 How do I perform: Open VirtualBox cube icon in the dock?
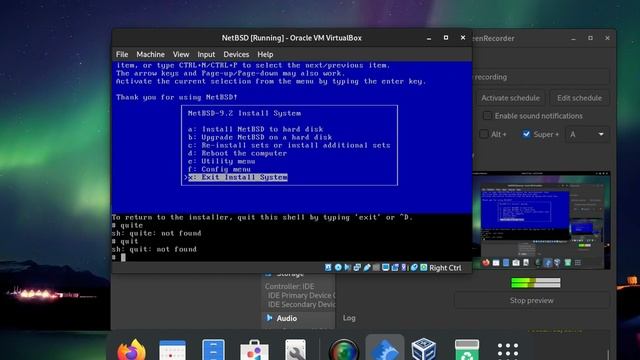[x=424, y=349]
